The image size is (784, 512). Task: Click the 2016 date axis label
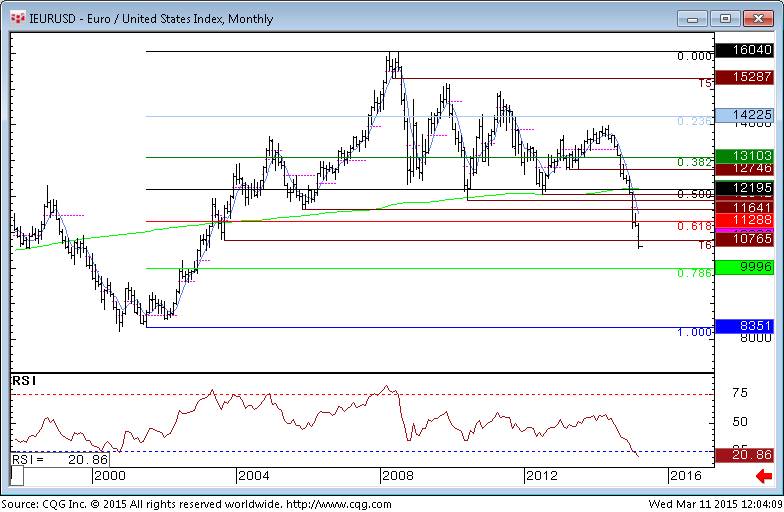click(x=685, y=476)
